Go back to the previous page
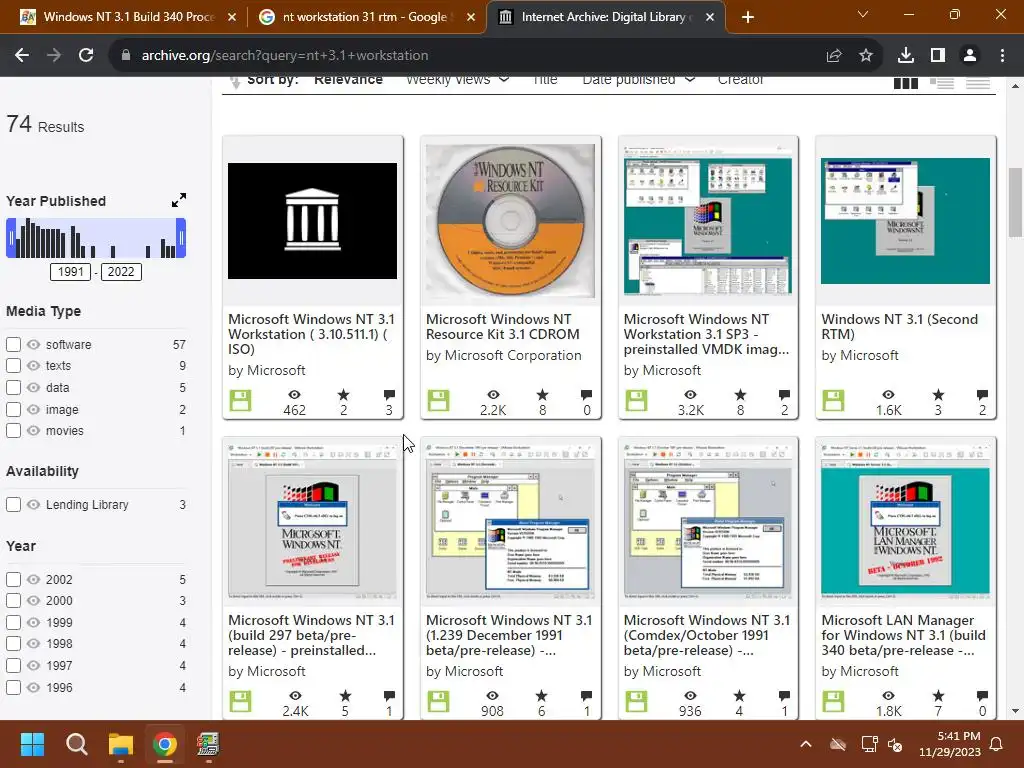 [x=22, y=56]
